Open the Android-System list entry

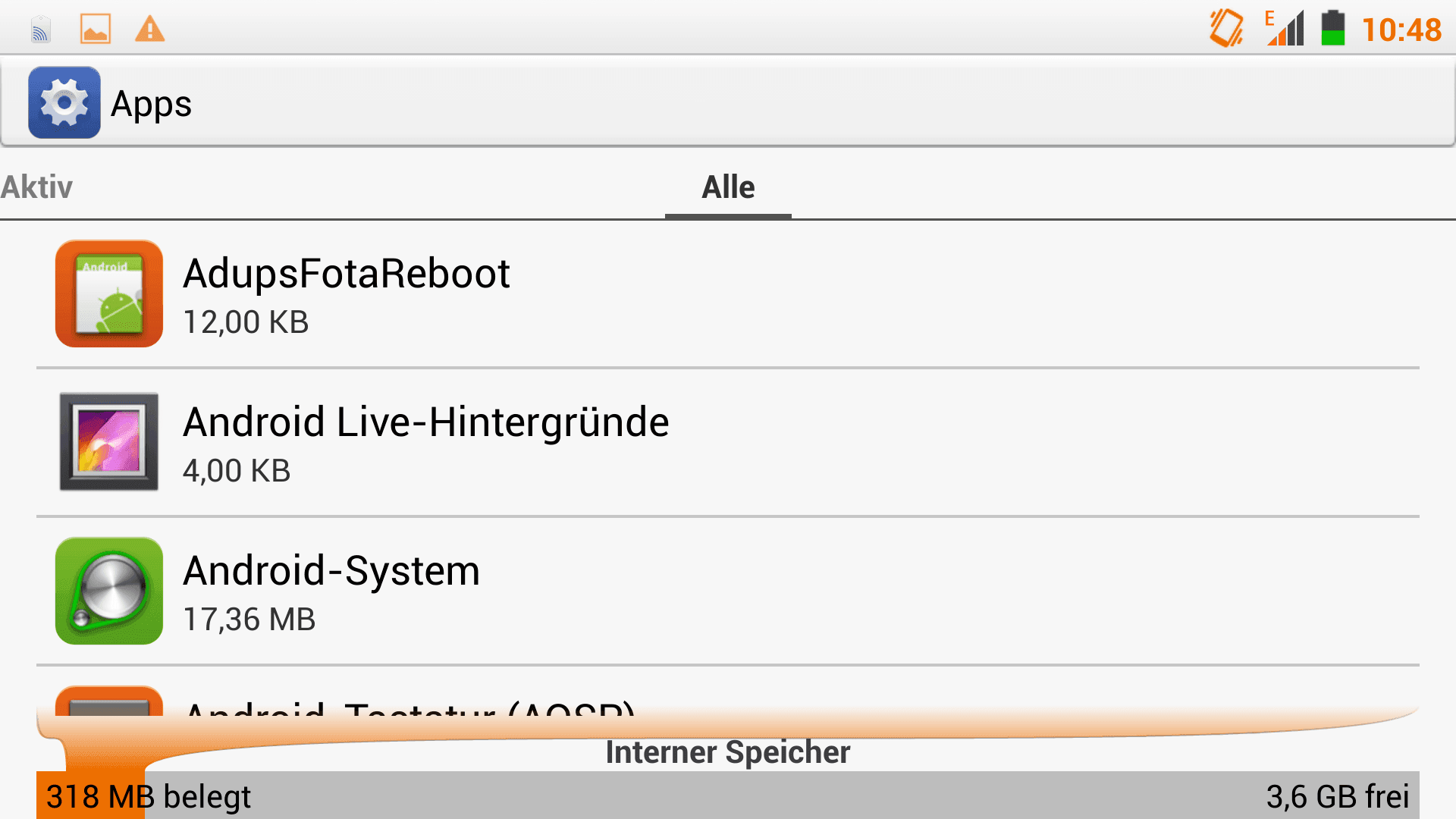pyautogui.click(x=728, y=591)
